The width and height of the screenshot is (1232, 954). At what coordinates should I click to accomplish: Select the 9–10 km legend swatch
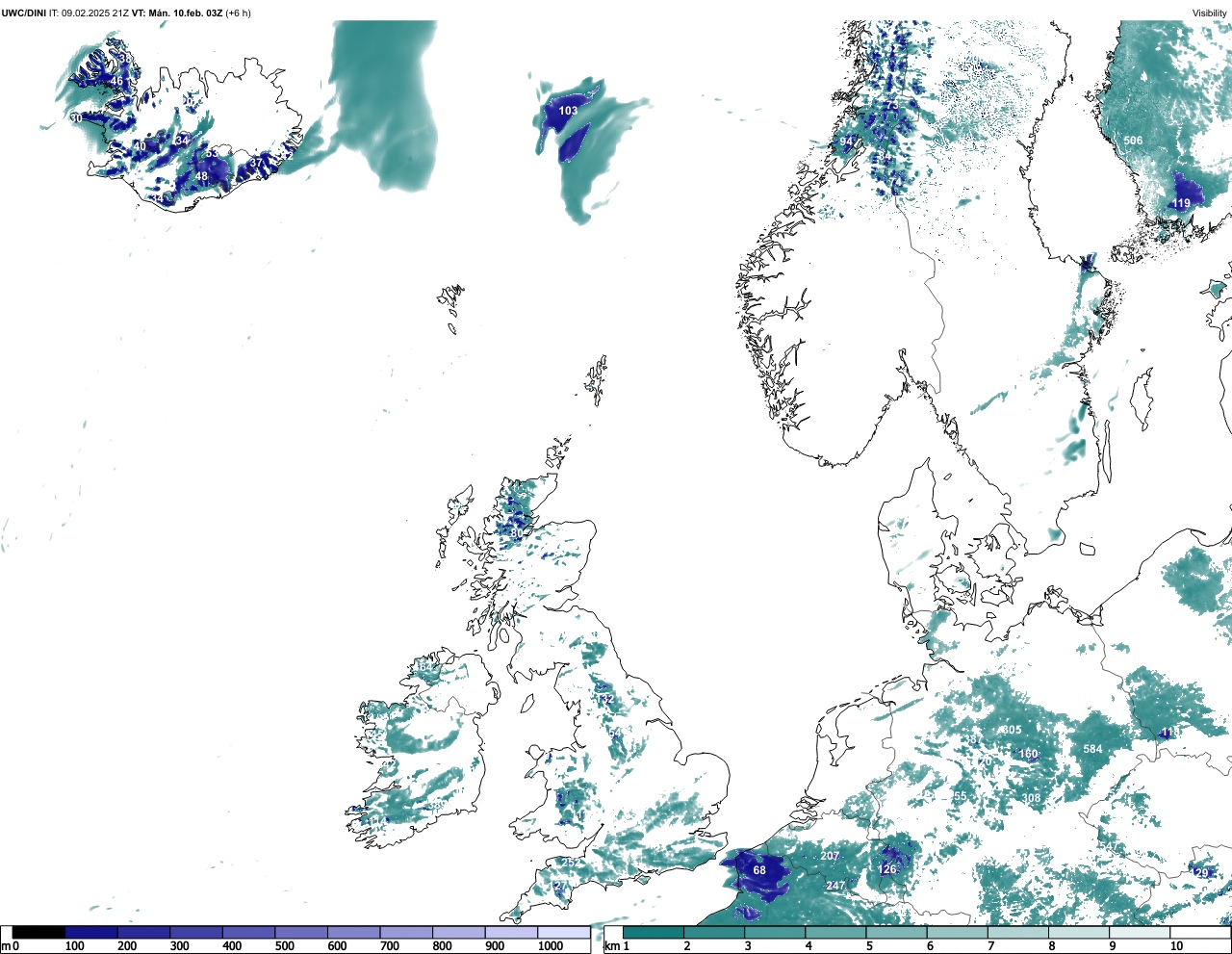[1141, 933]
